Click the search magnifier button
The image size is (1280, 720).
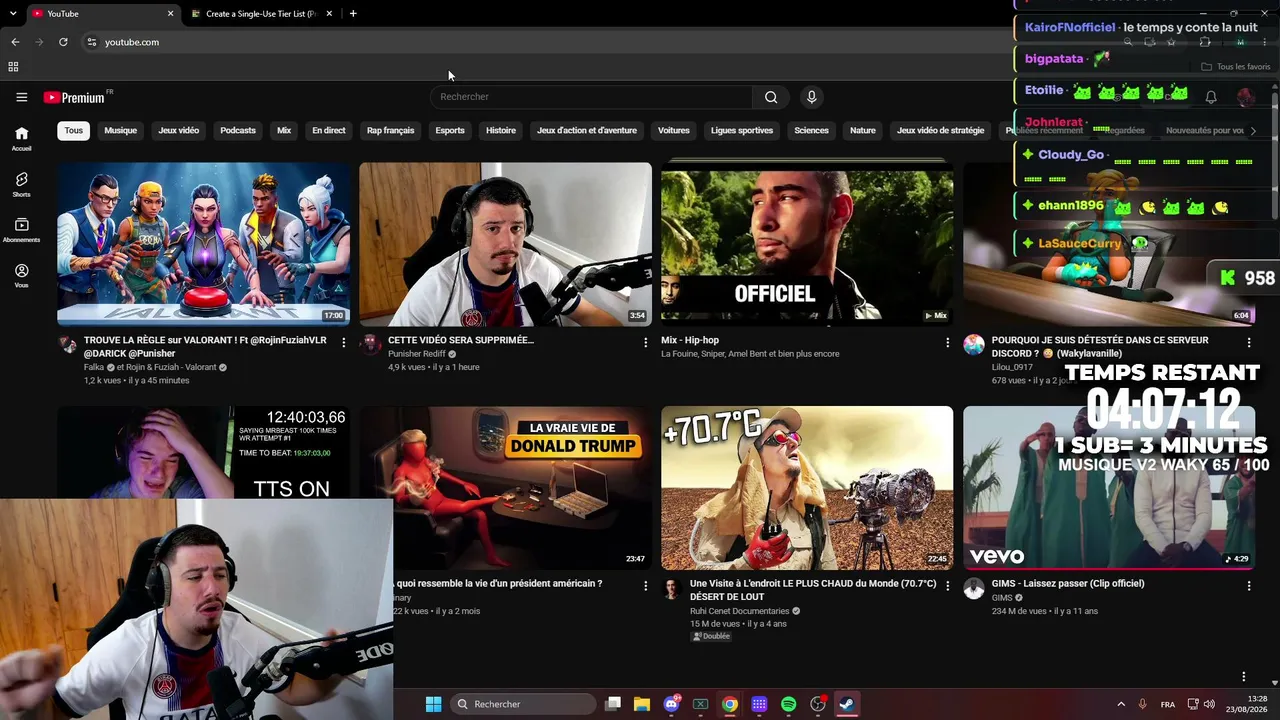771,97
